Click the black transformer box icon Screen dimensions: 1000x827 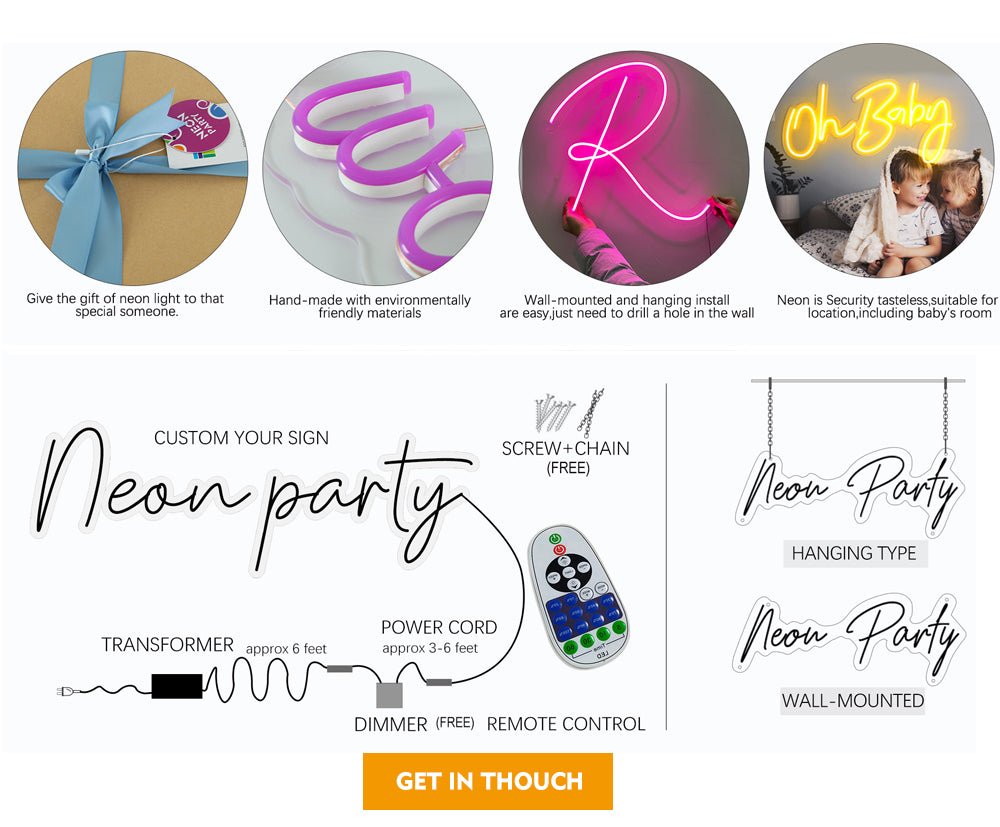[x=177, y=686]
